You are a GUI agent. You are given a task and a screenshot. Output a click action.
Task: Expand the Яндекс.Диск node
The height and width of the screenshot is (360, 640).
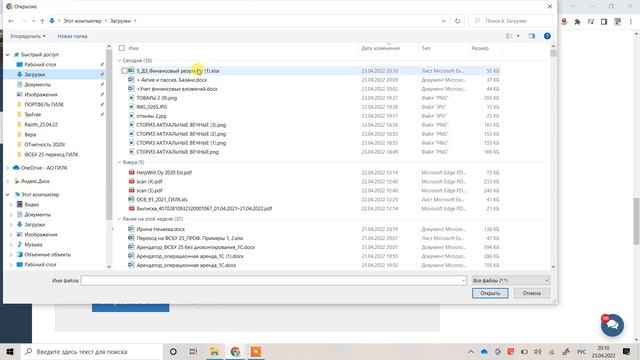point(7,181)
